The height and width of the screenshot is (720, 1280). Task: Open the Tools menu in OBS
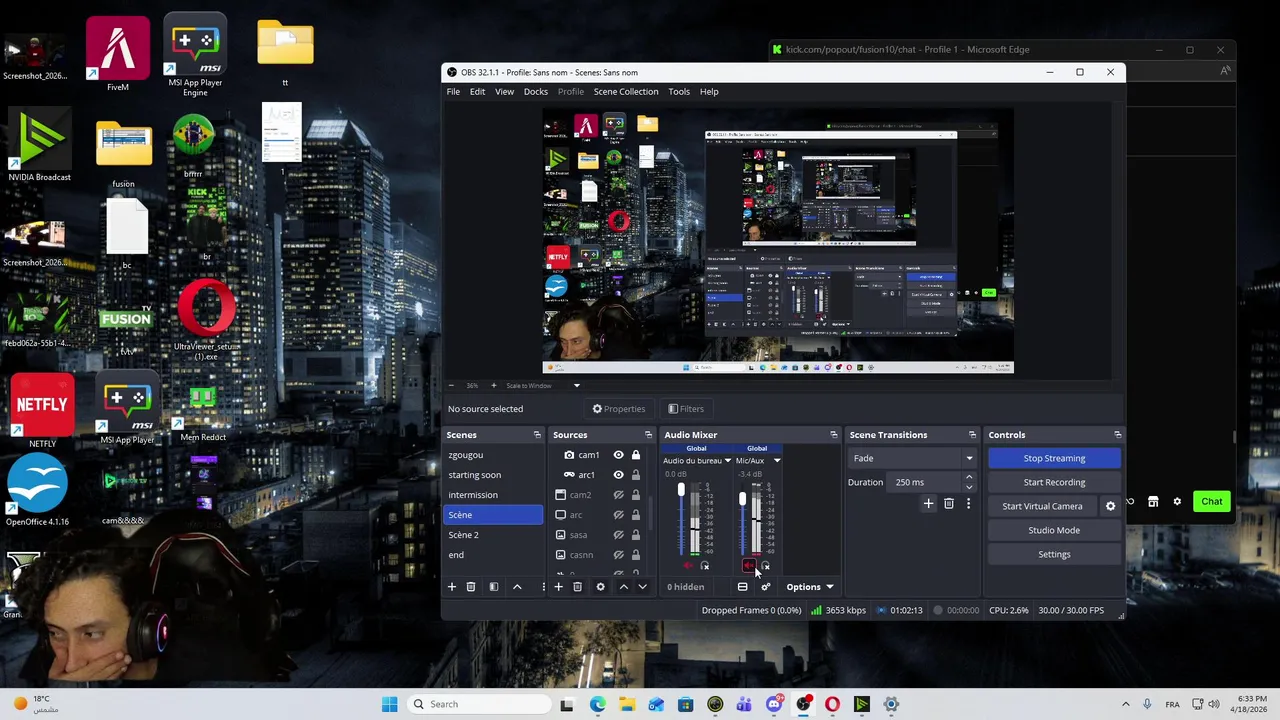(679, 92)
